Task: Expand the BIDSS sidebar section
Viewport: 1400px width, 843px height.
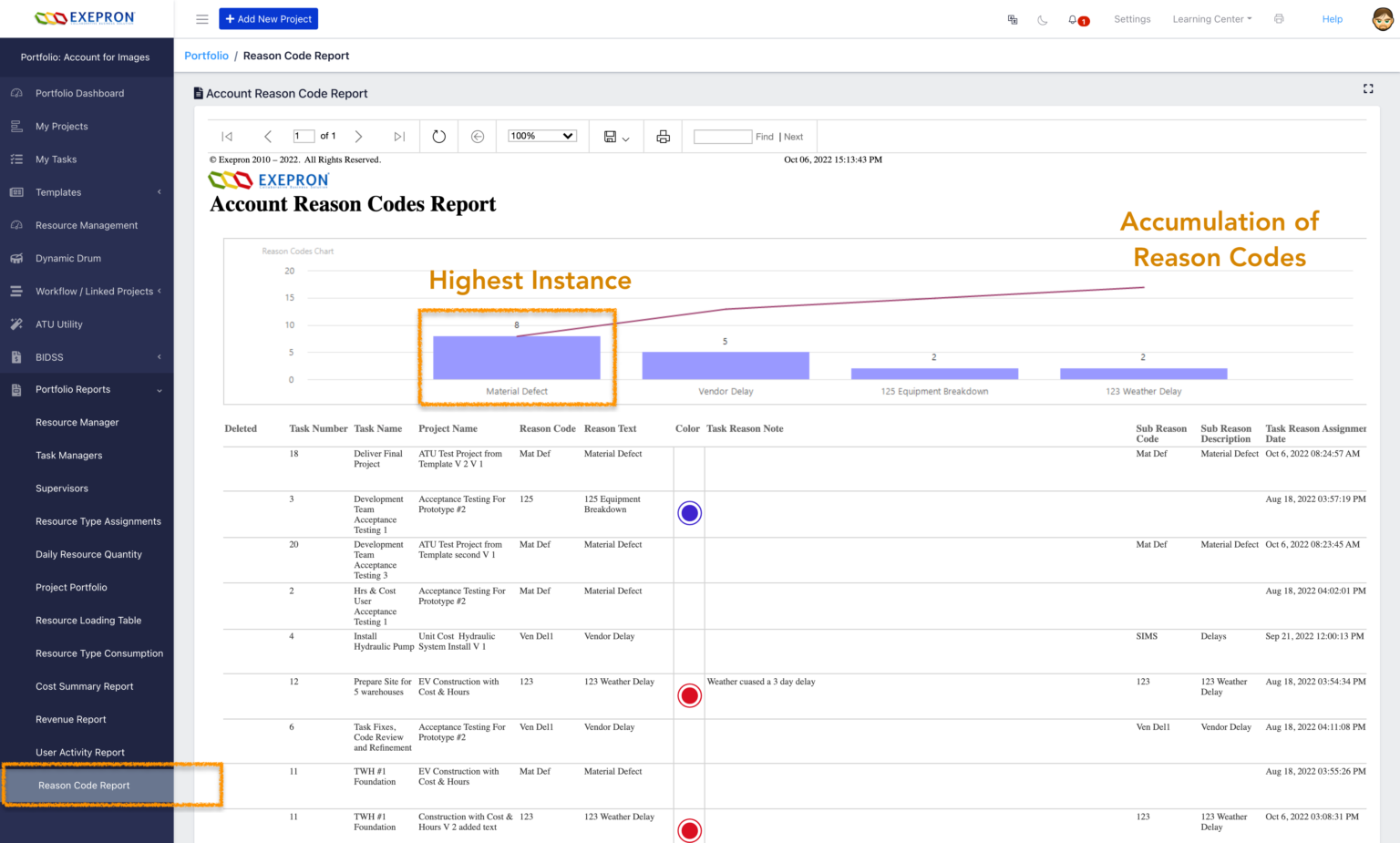Action: click(51, 356)
